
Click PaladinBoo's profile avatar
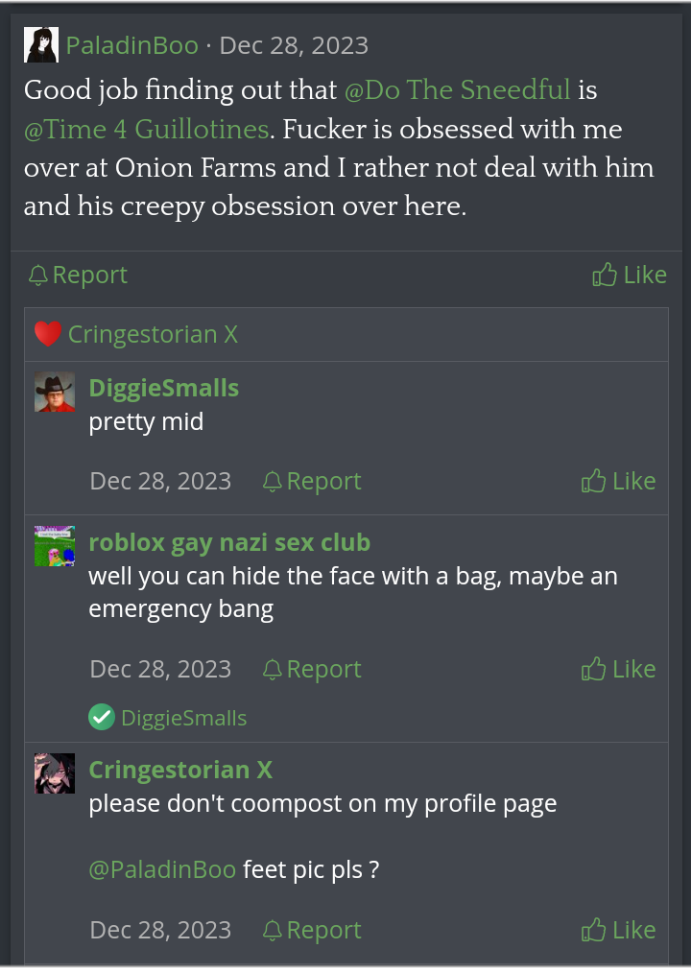coord(41,45)
